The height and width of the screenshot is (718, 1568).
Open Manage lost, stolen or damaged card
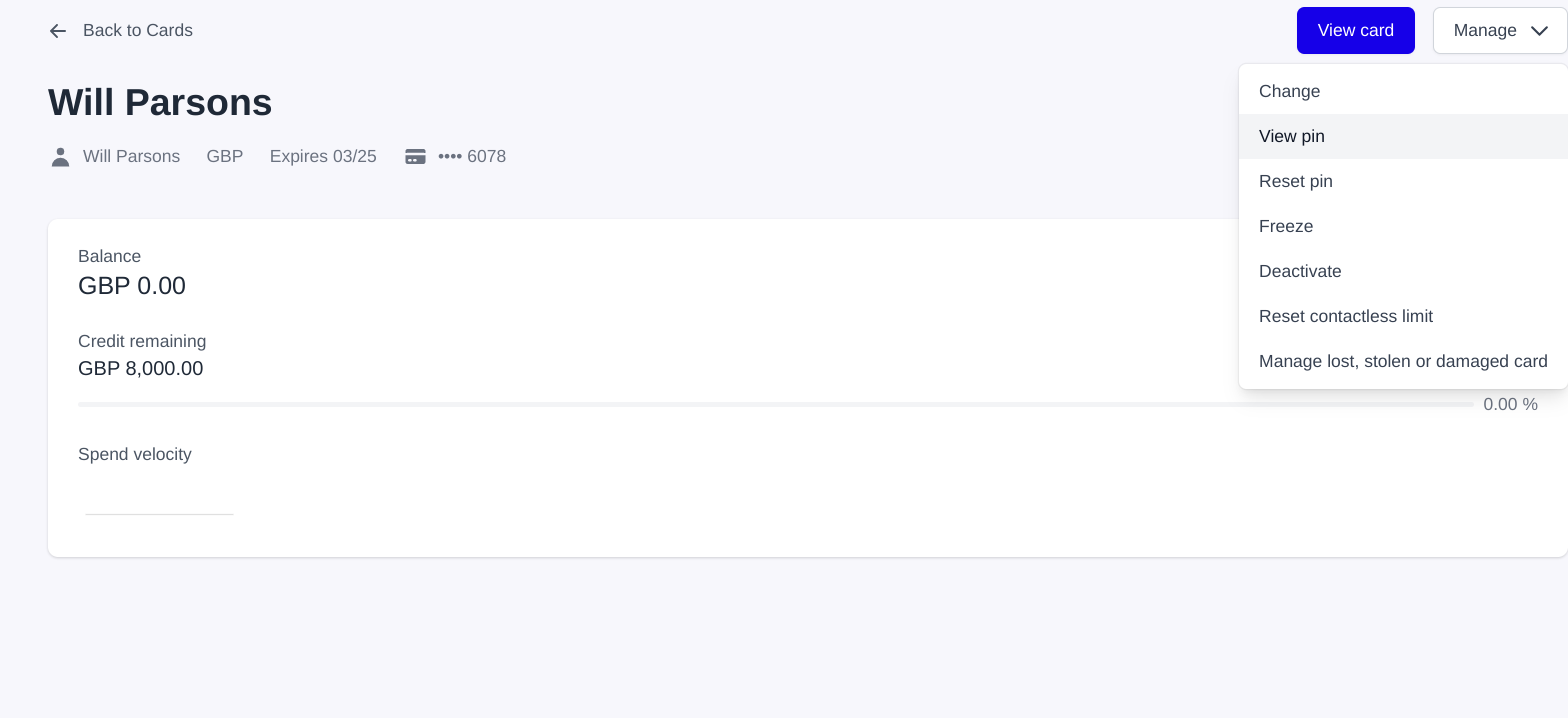(x=1402, y=361)
